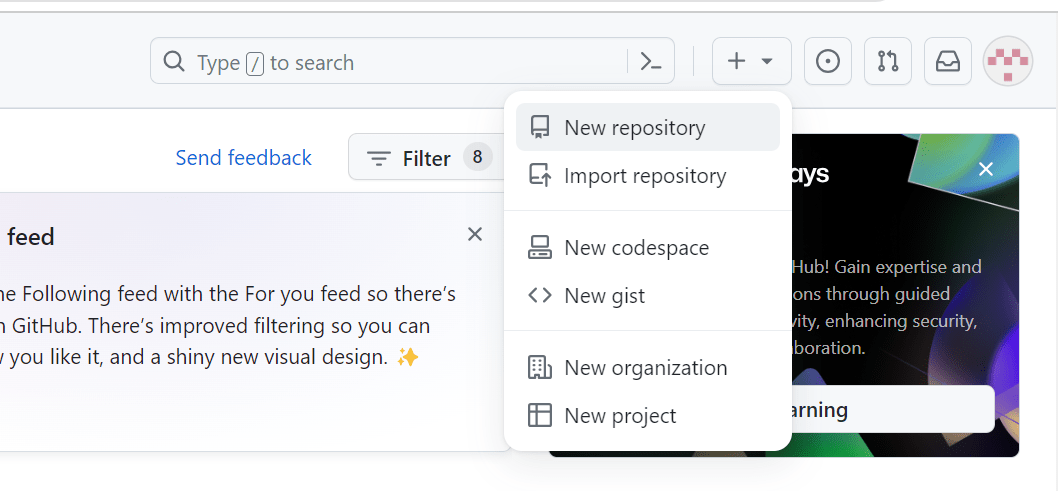This screenshot has height=491, width=1058.
Task: Open the Notifications inbox icon
Action: click(x=947, y=61)
